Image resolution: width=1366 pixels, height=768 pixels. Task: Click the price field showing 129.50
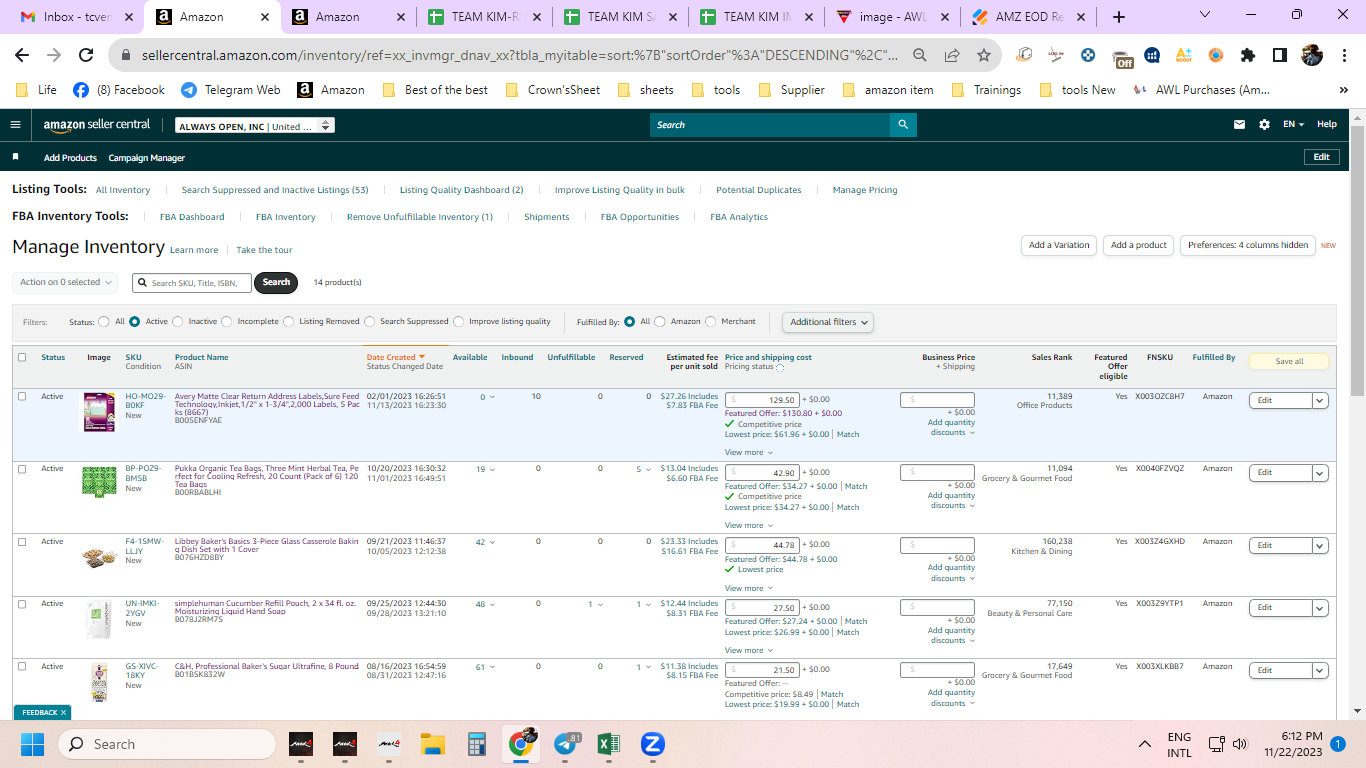click(x=761, y=399)
